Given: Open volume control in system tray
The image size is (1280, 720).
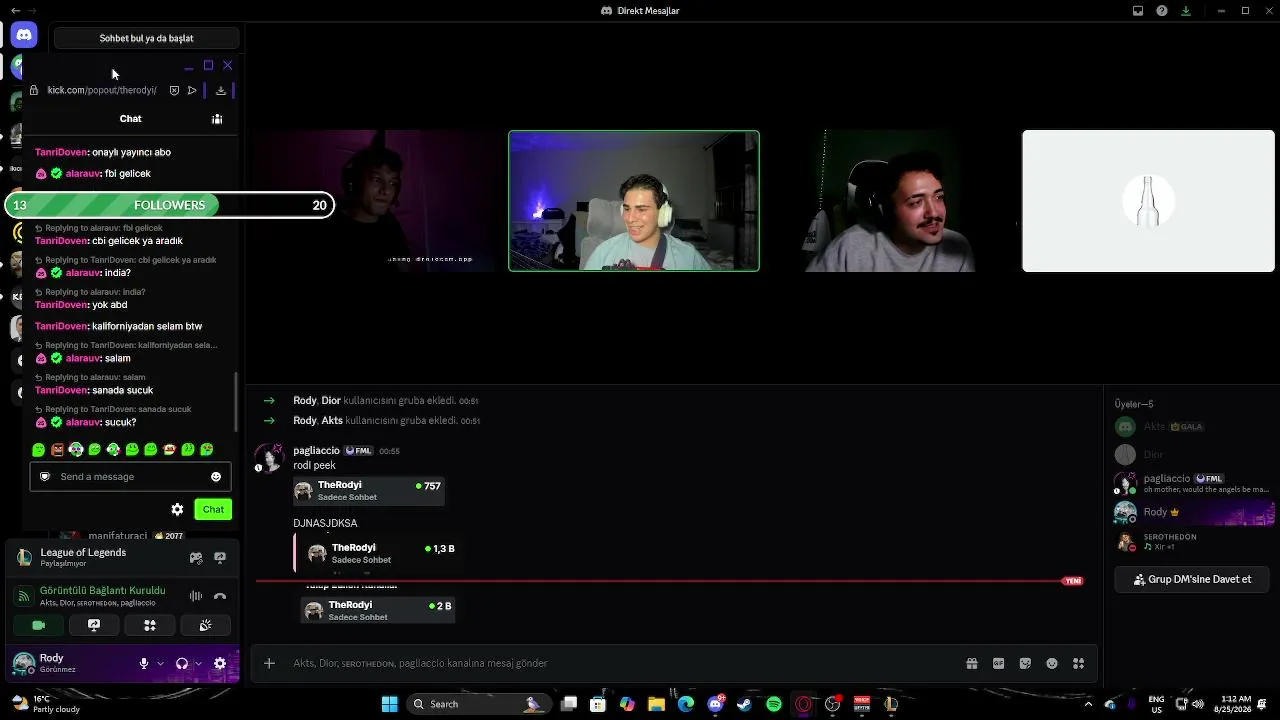Looking at the screenshot, I should (1198, 704).
